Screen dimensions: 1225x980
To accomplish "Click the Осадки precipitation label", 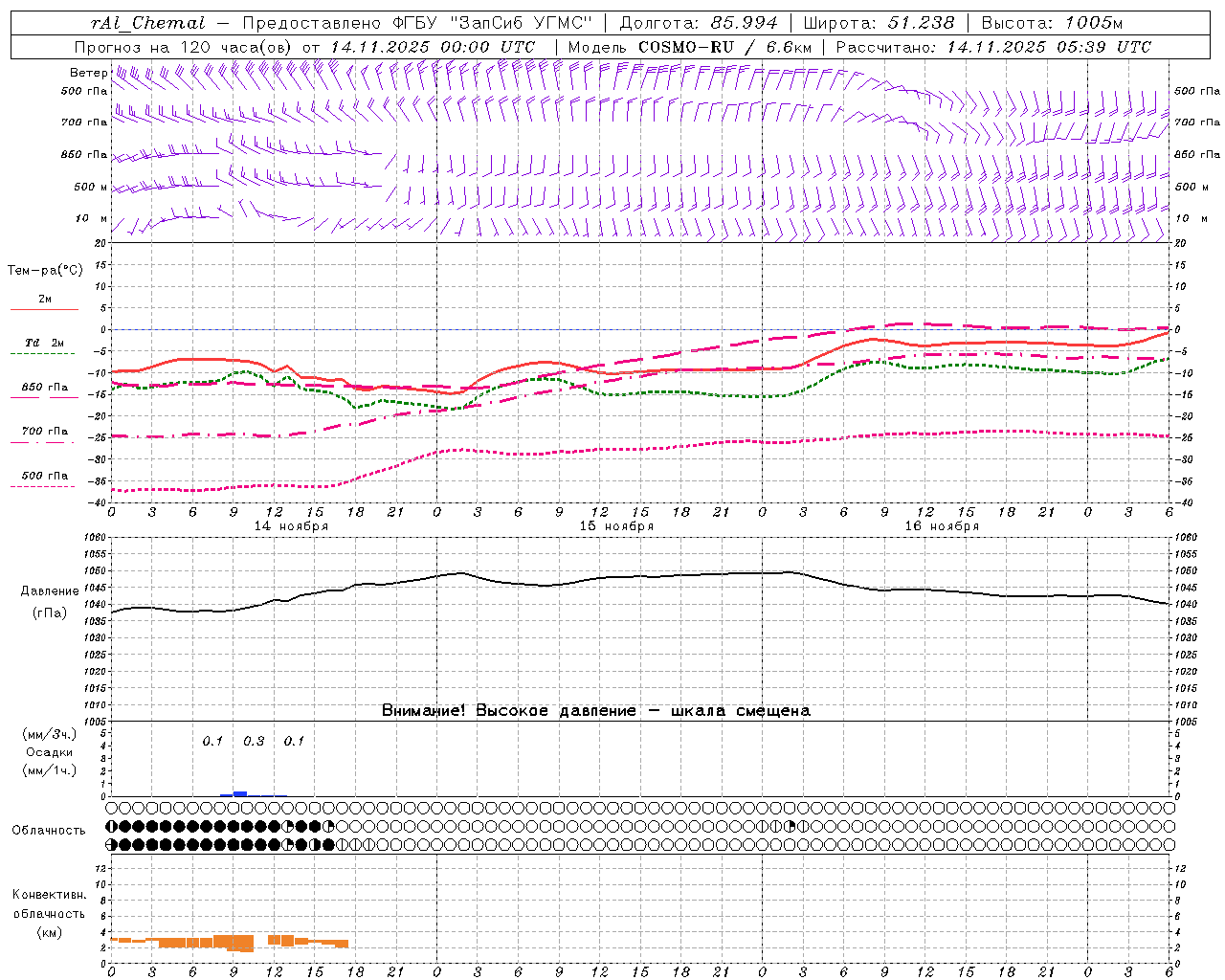I will click(x=49, y=752).
